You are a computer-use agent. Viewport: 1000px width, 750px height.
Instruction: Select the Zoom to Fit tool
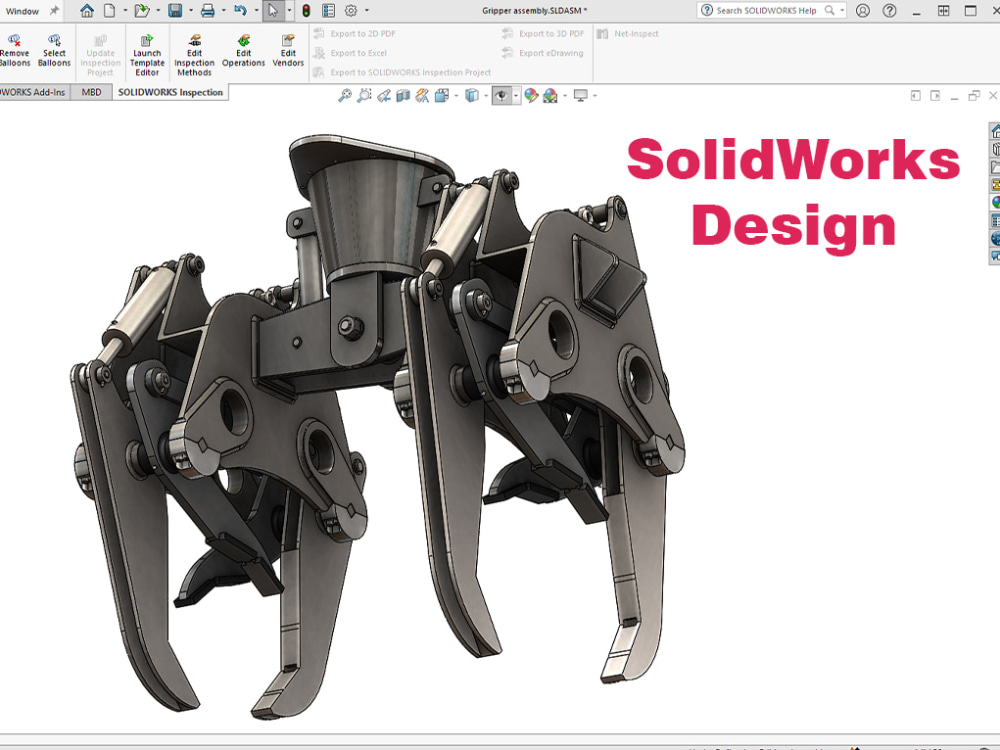346,95
